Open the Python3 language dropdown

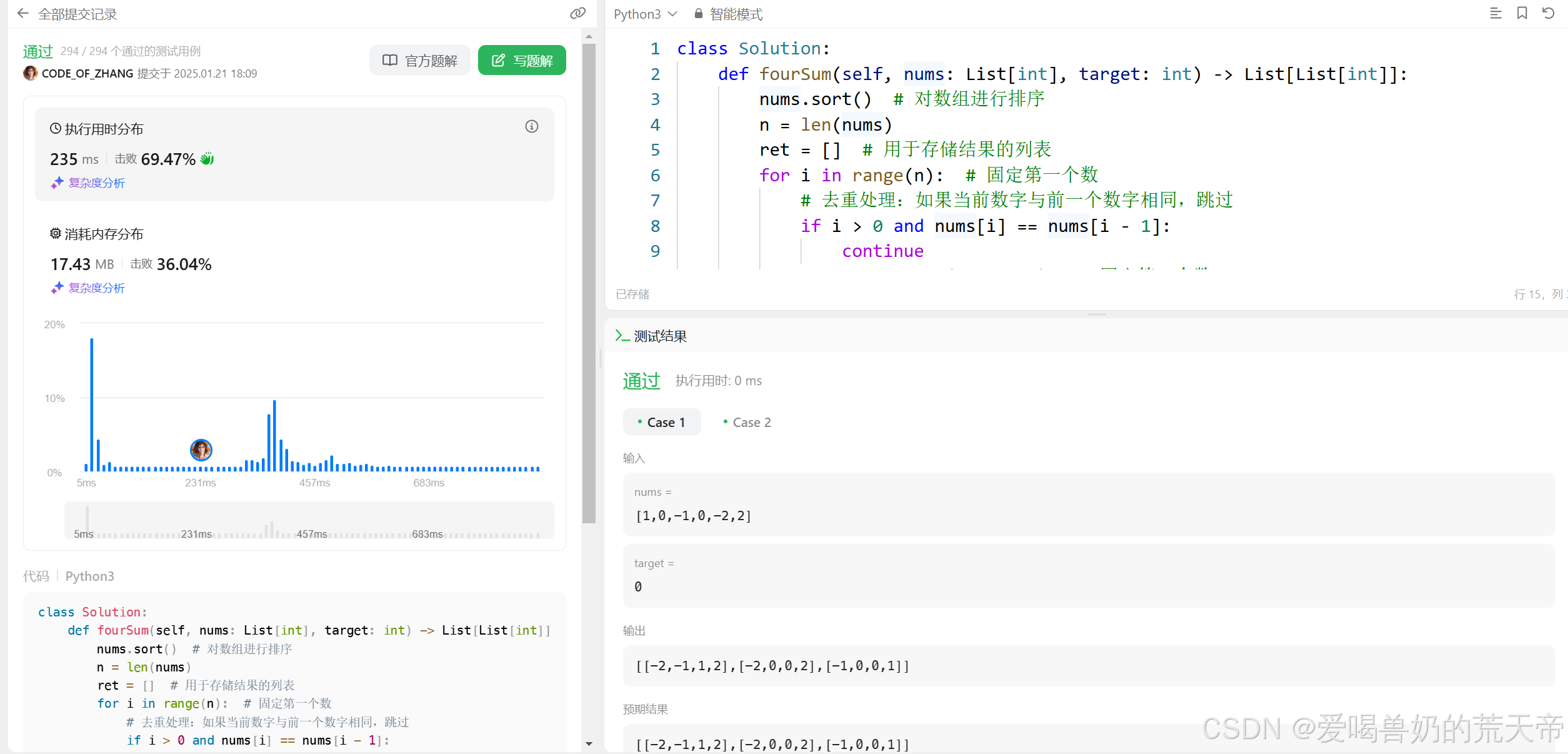(x=645, y=14)
